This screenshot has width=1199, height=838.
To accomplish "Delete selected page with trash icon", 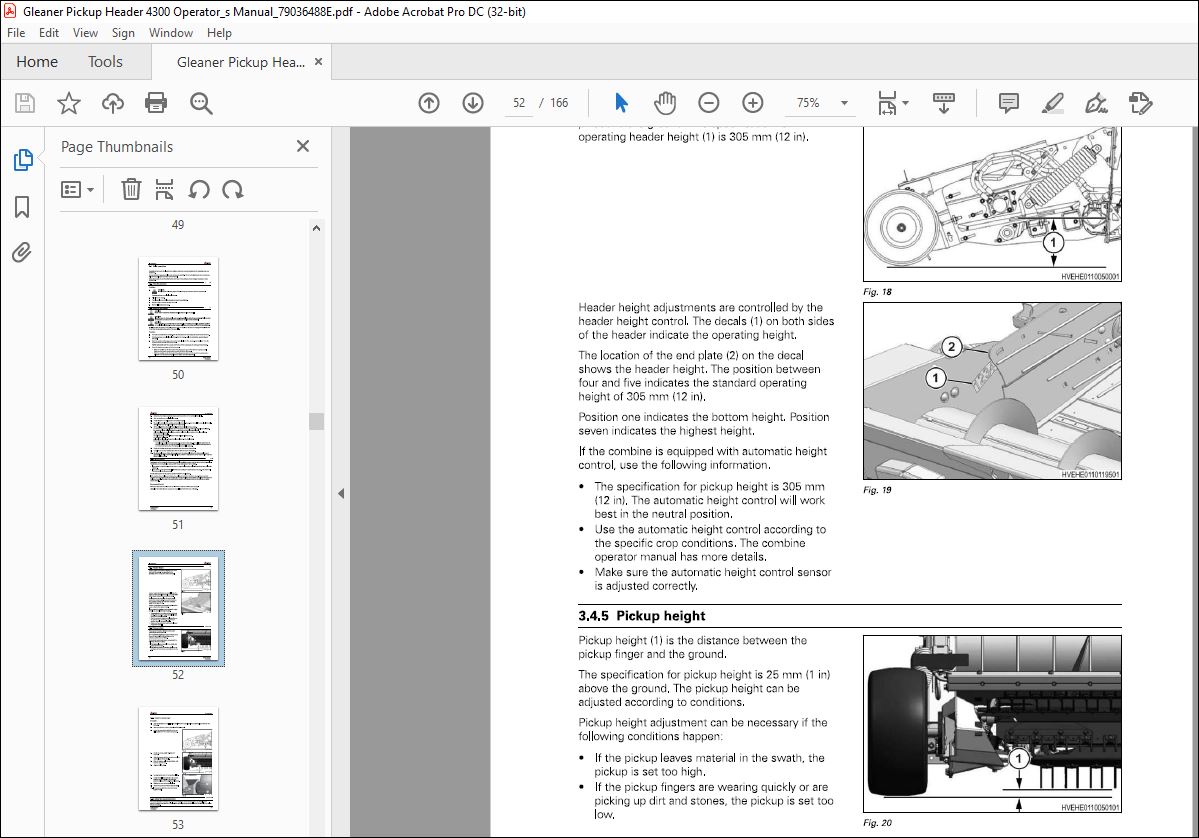I will pos(131,189).
